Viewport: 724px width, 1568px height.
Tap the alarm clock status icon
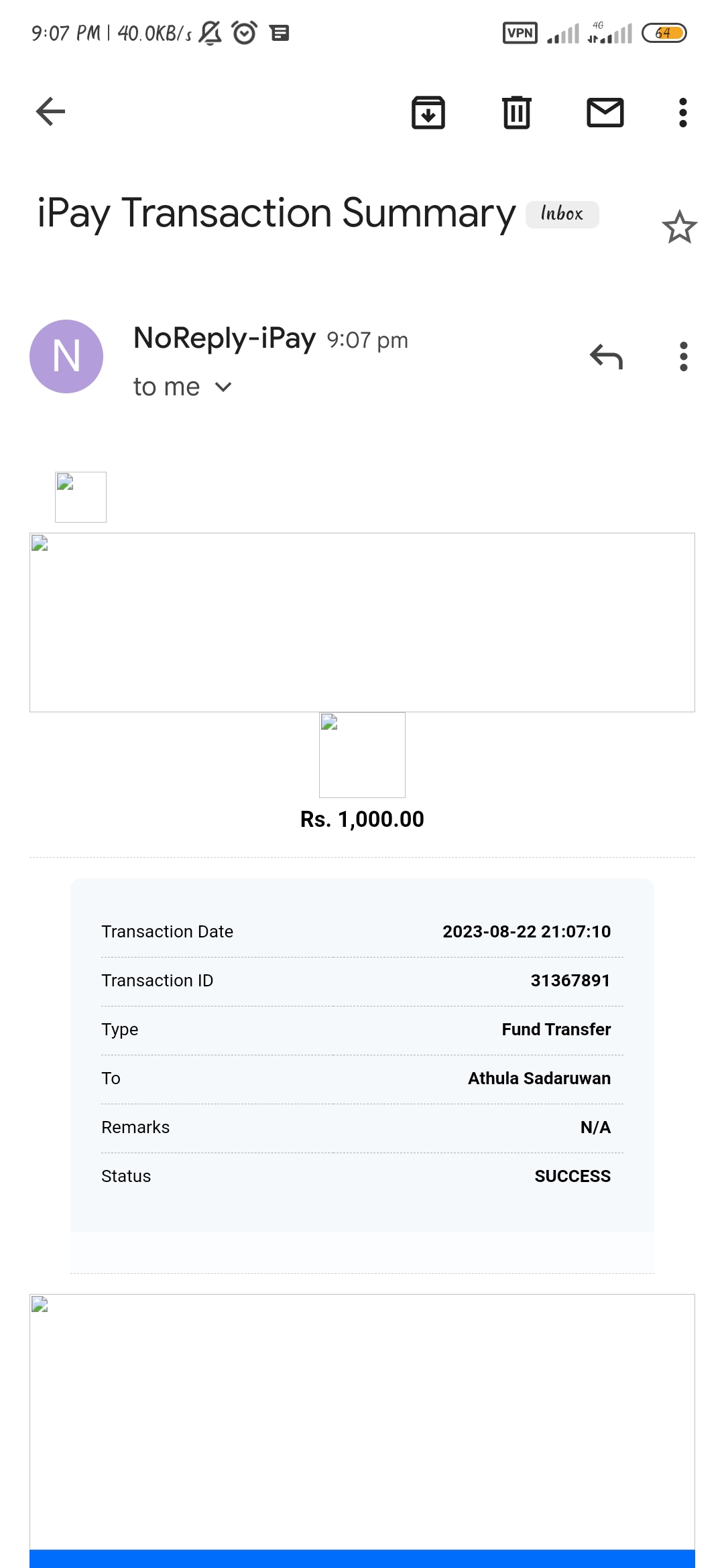click(x=244, y=33)
